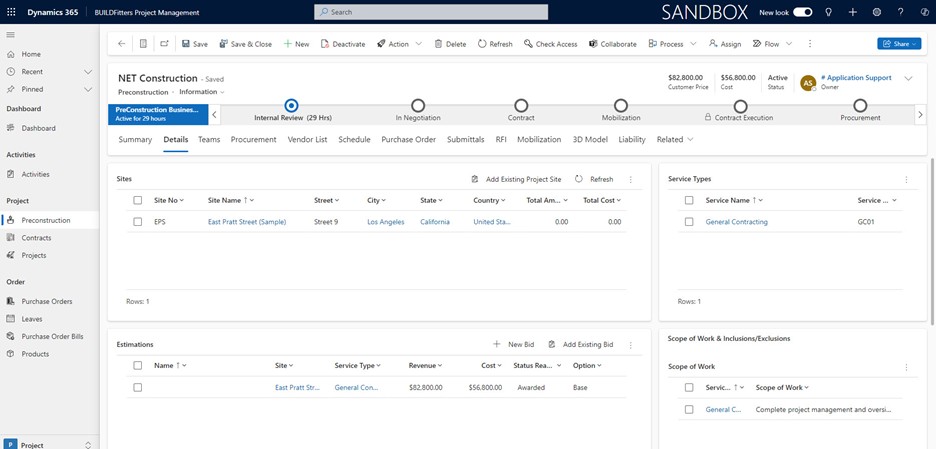Click the Save icon in command bar
This screenshot has height=449, width=936.
(x=186, y=44)
